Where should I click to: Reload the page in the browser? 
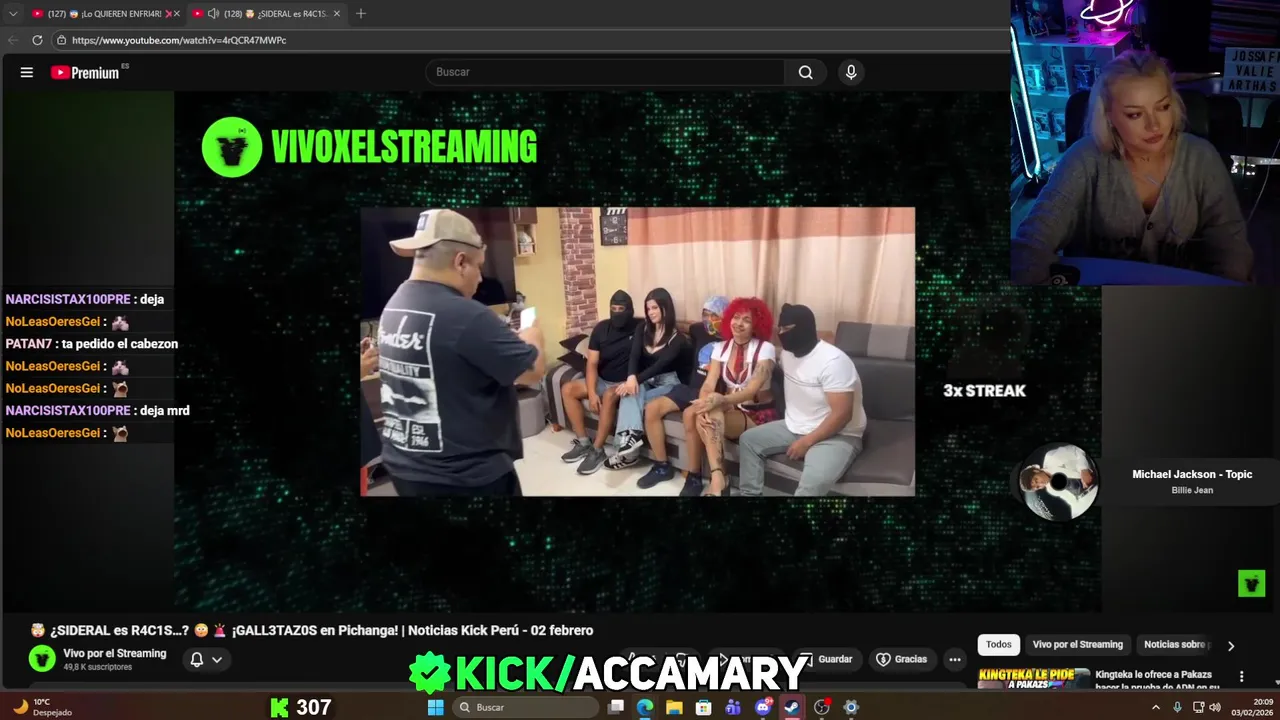click(x=37, y=40)
